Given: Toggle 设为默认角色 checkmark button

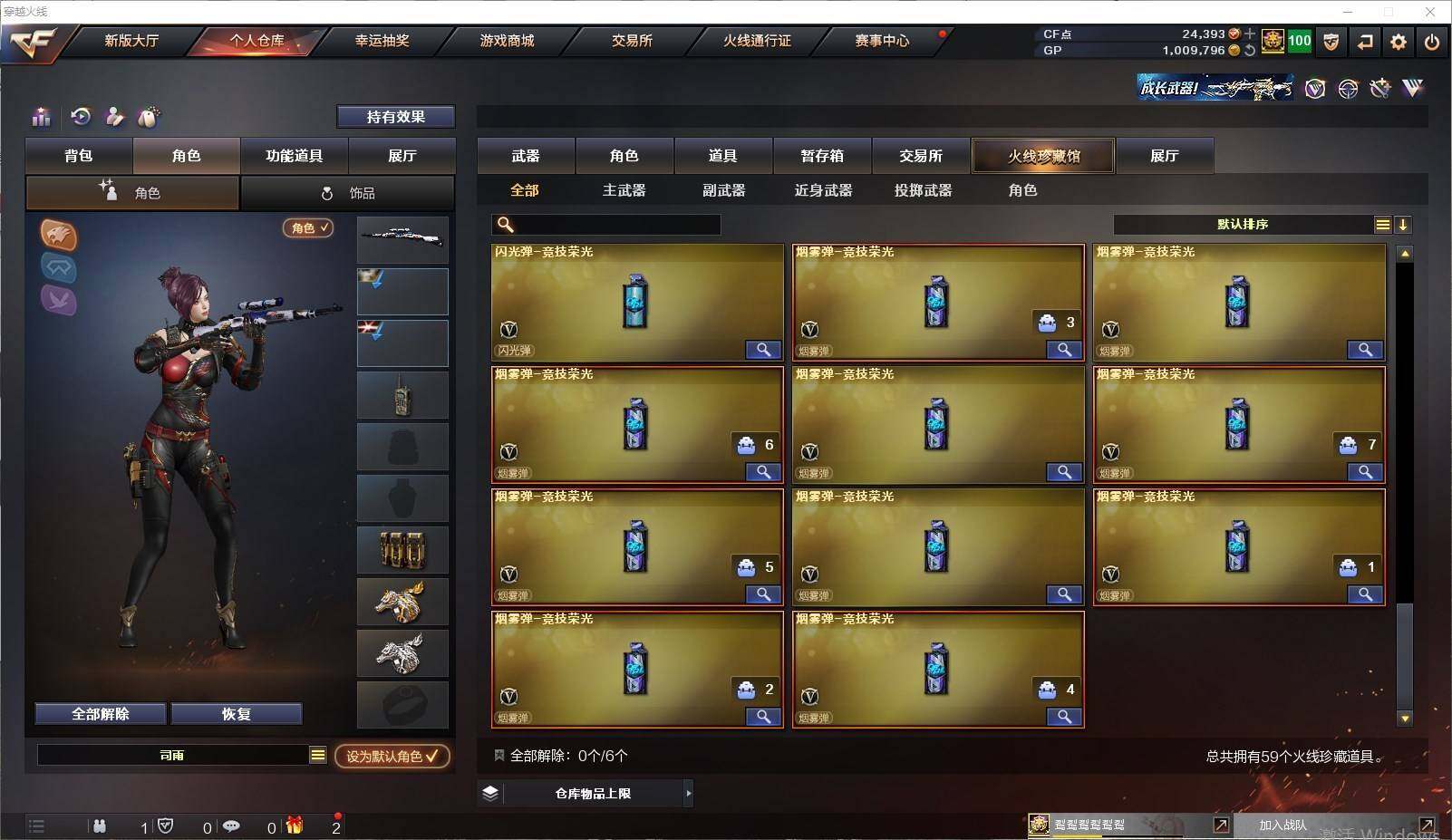Looking at the screenshot, I should (392, 756).
